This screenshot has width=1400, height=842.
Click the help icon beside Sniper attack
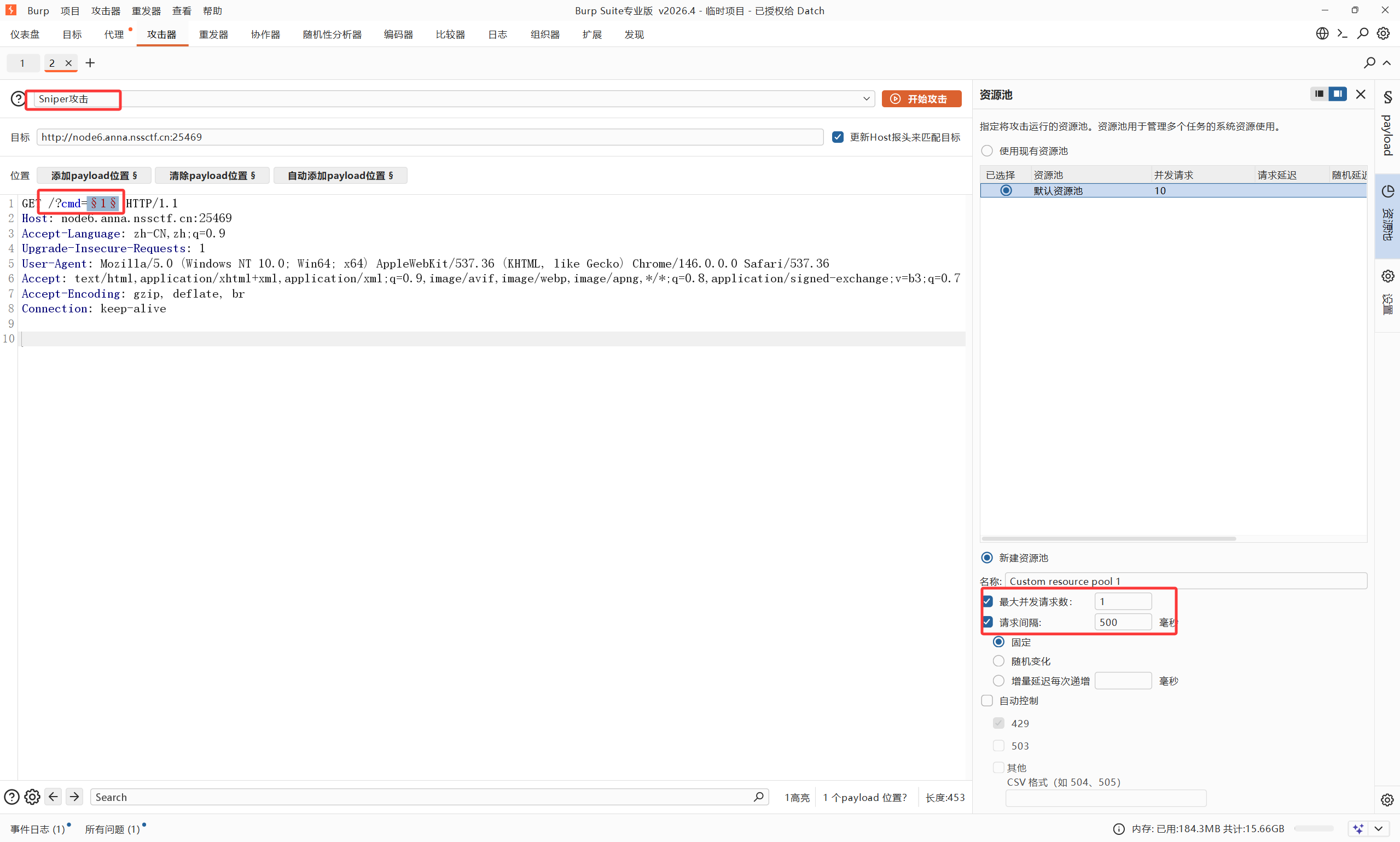coord(18,98)
